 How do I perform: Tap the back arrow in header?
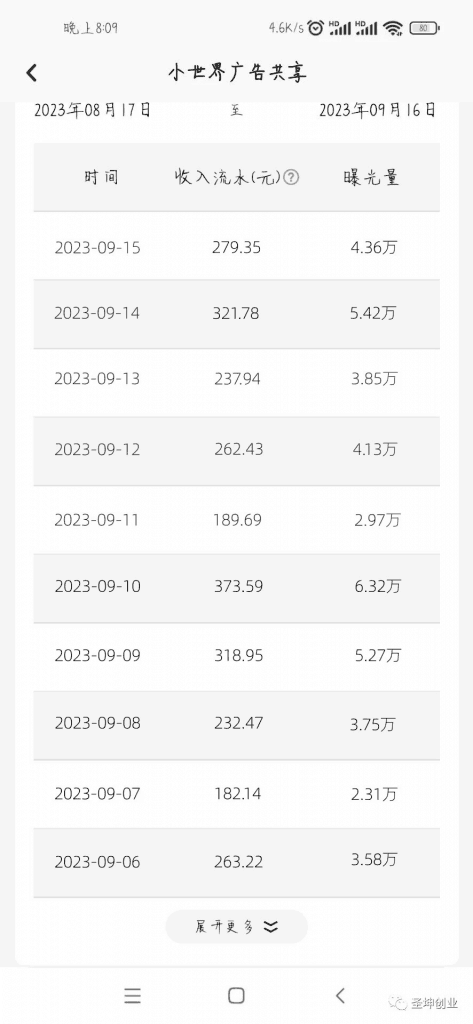[31, 72]
